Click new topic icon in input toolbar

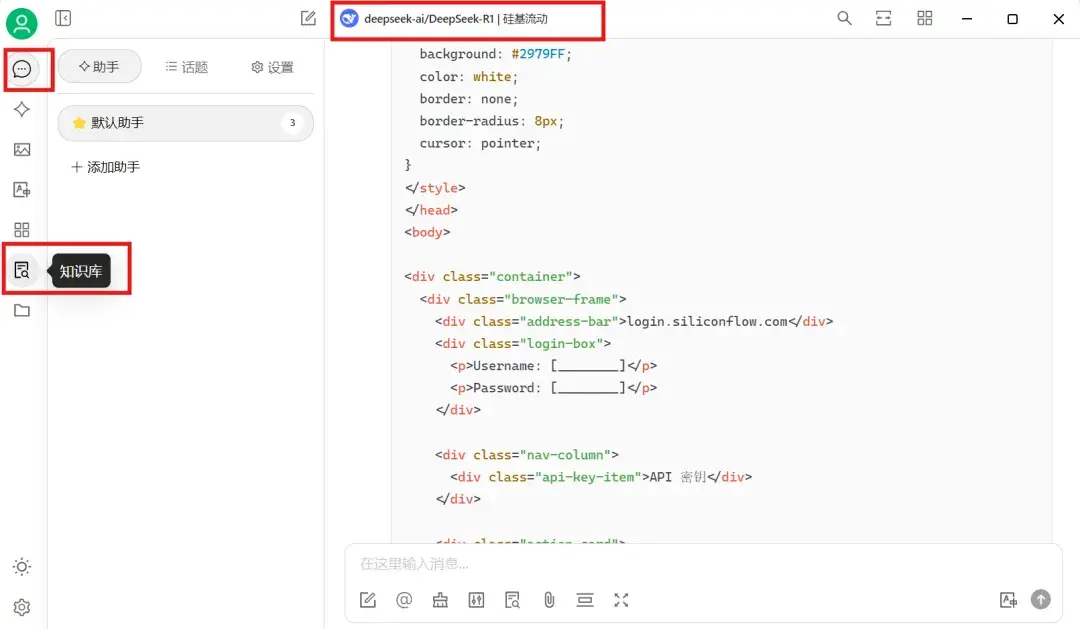(368, 600)
